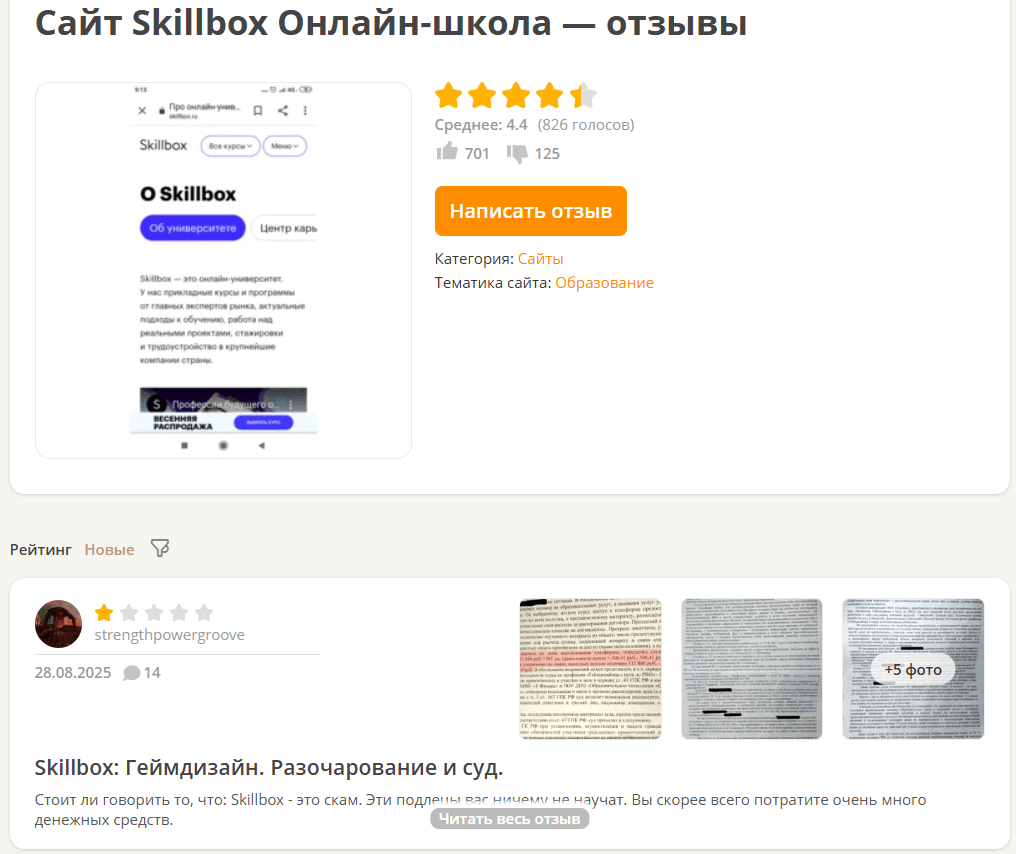Viewport: 1016px width, 854px height.
Task: Sort reviews by Рейтинг
Action: pyautogui.click(x=41, y=549)
